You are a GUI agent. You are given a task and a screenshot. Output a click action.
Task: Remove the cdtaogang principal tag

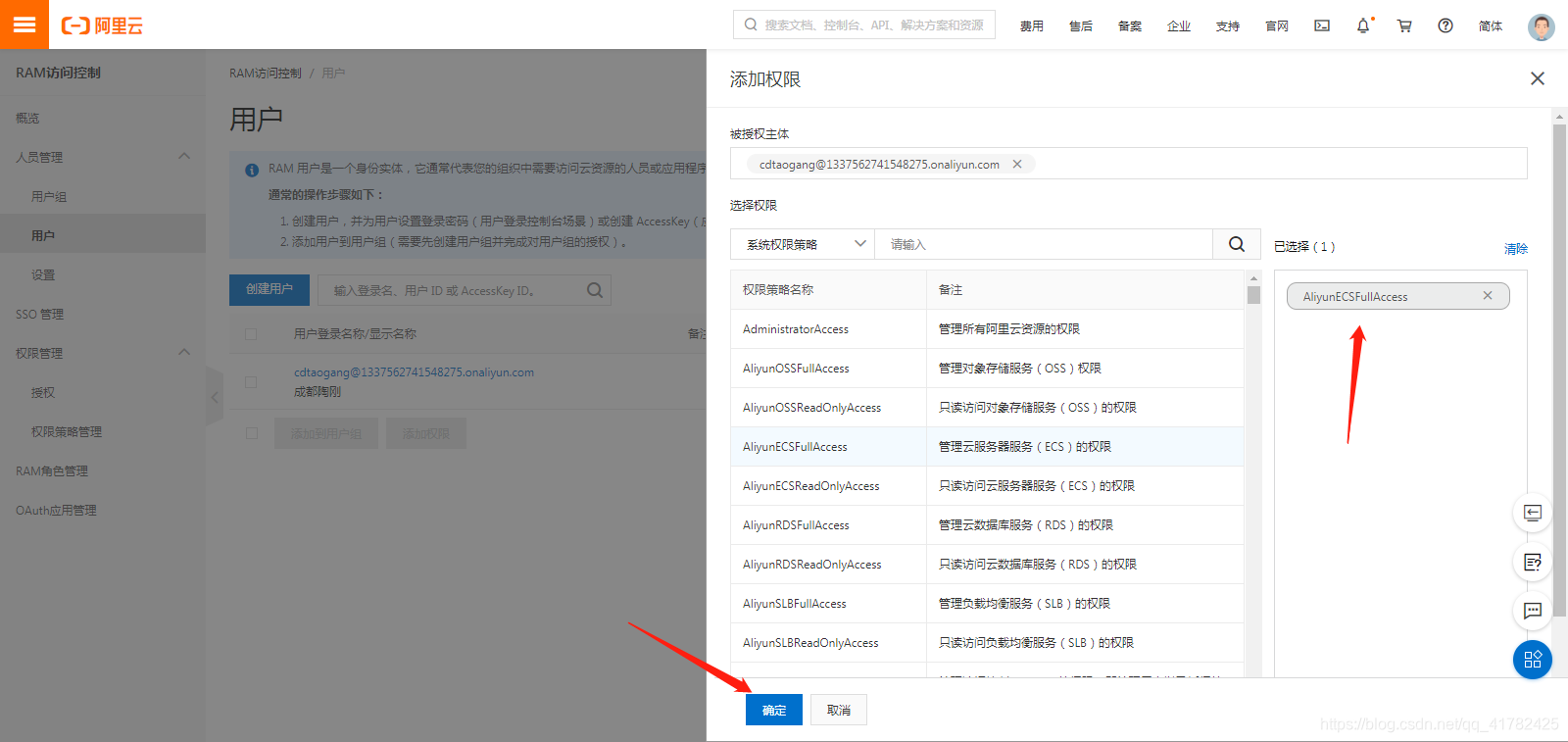click(1017, 164)
